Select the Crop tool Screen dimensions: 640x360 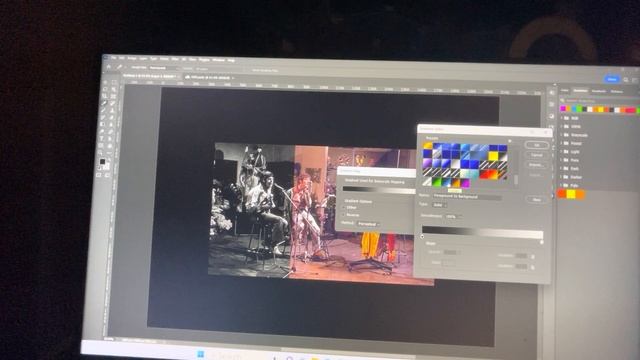pos(104,96)
